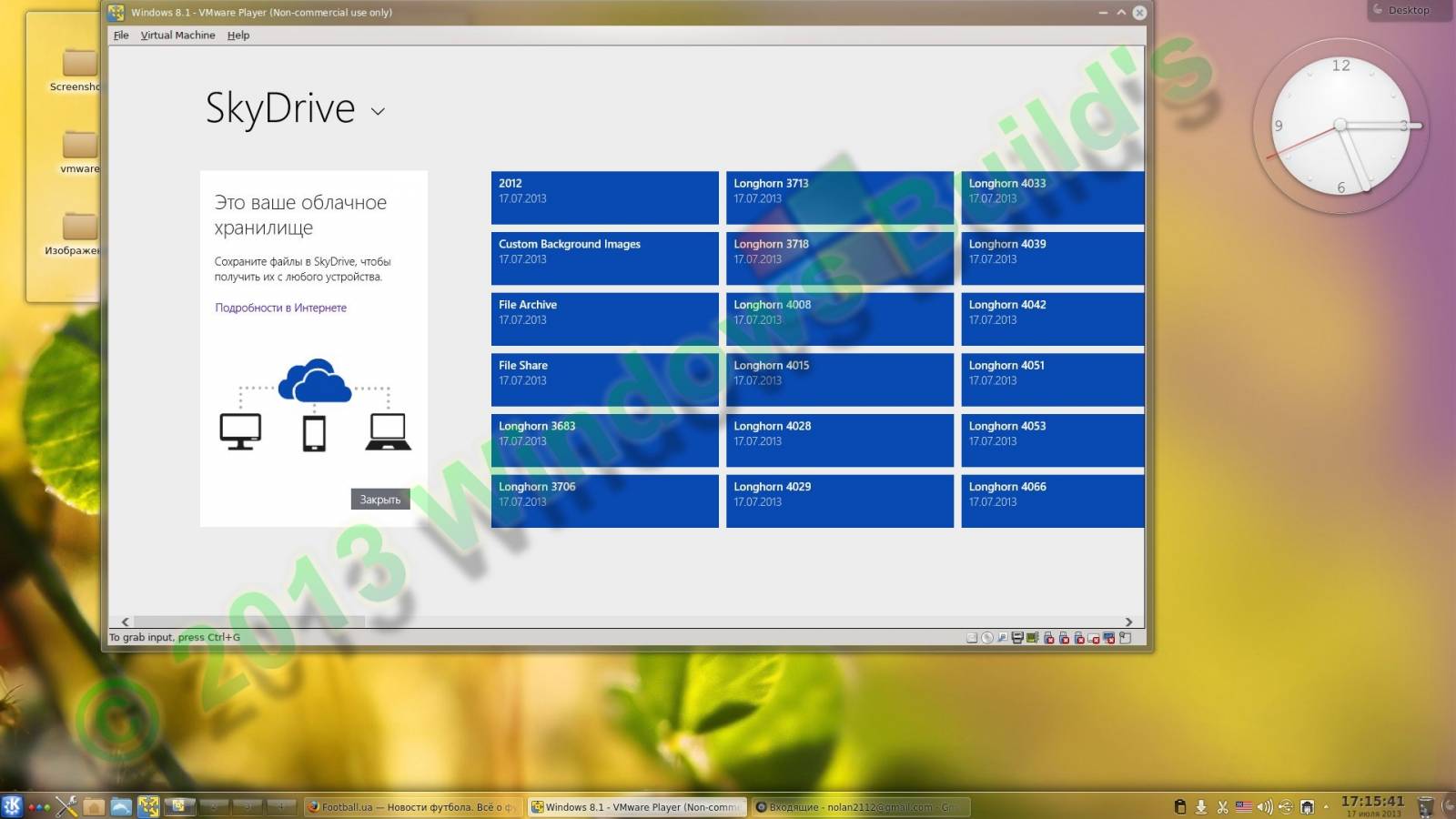Click the USB device notifier tray icon
Viewport: 1456px width, 819px height.
pos(1285,807)
